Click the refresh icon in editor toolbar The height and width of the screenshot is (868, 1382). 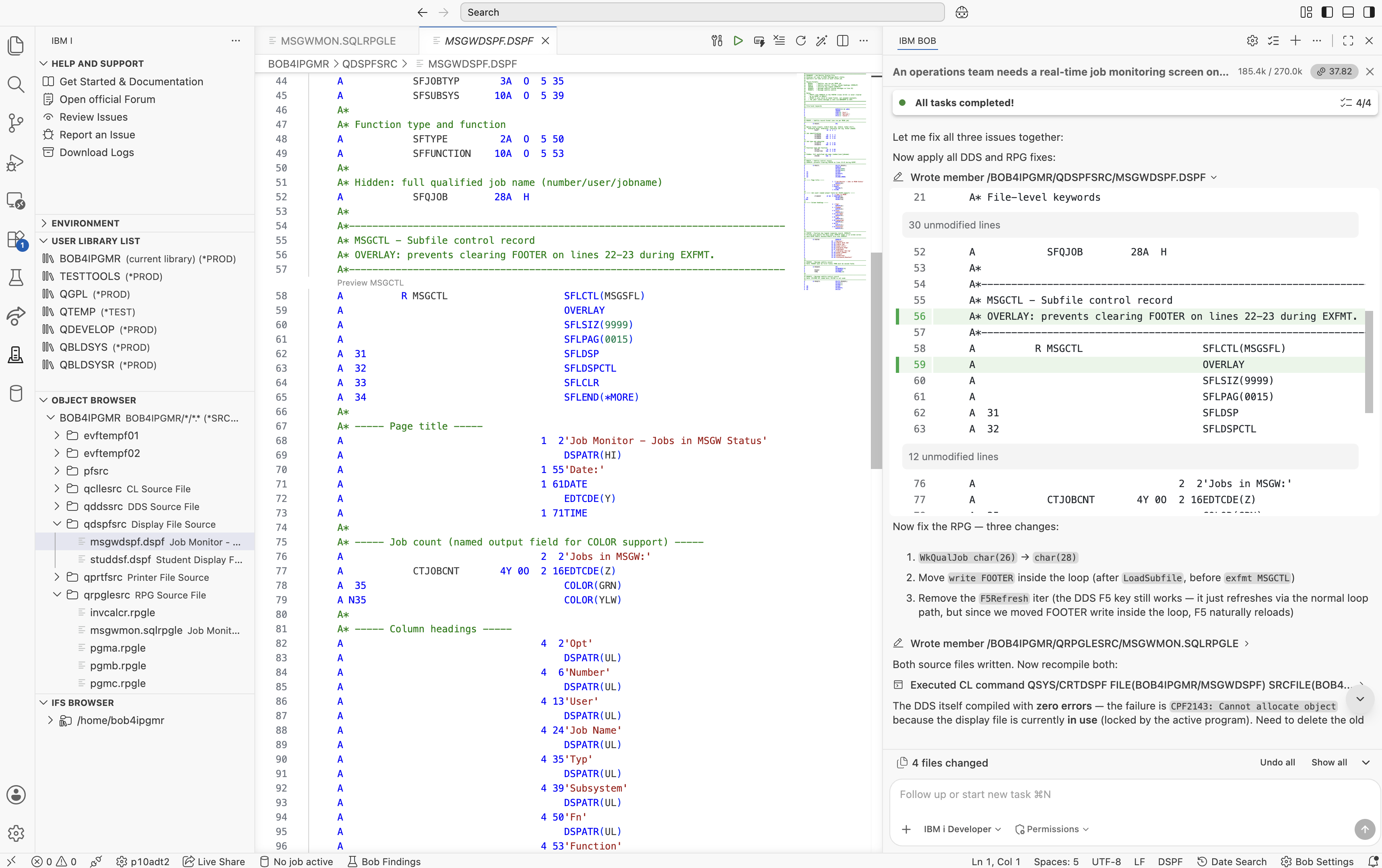pyautogui.click(x=800, y=41)
